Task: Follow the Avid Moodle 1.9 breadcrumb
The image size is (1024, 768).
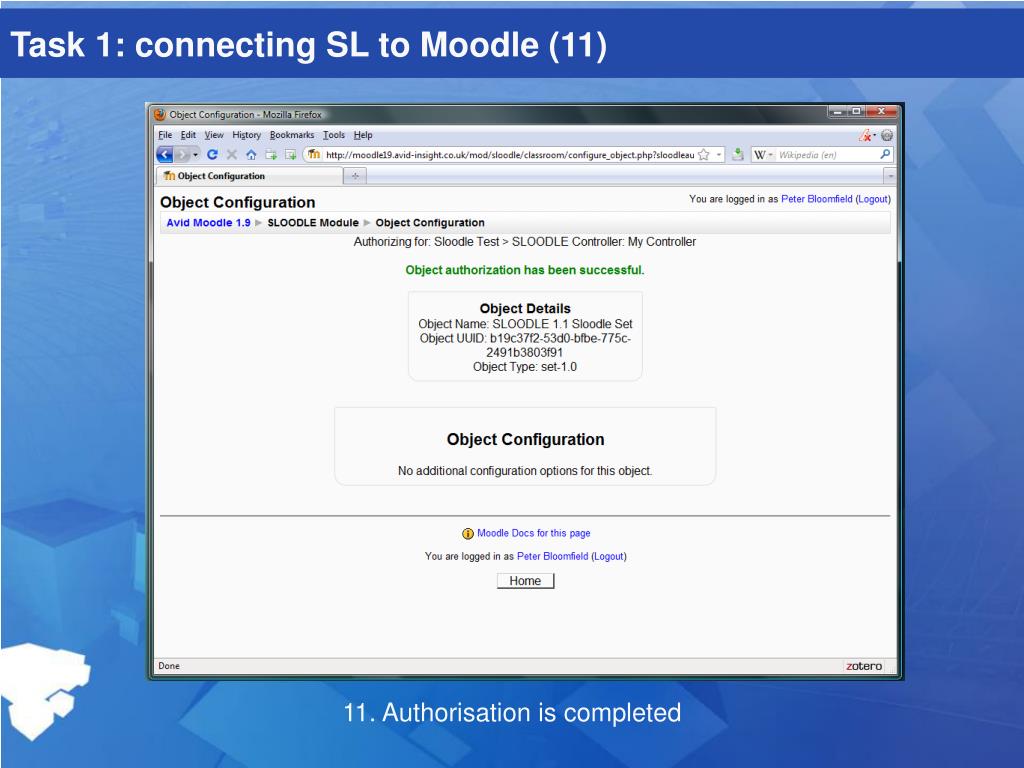Action: 208,223
